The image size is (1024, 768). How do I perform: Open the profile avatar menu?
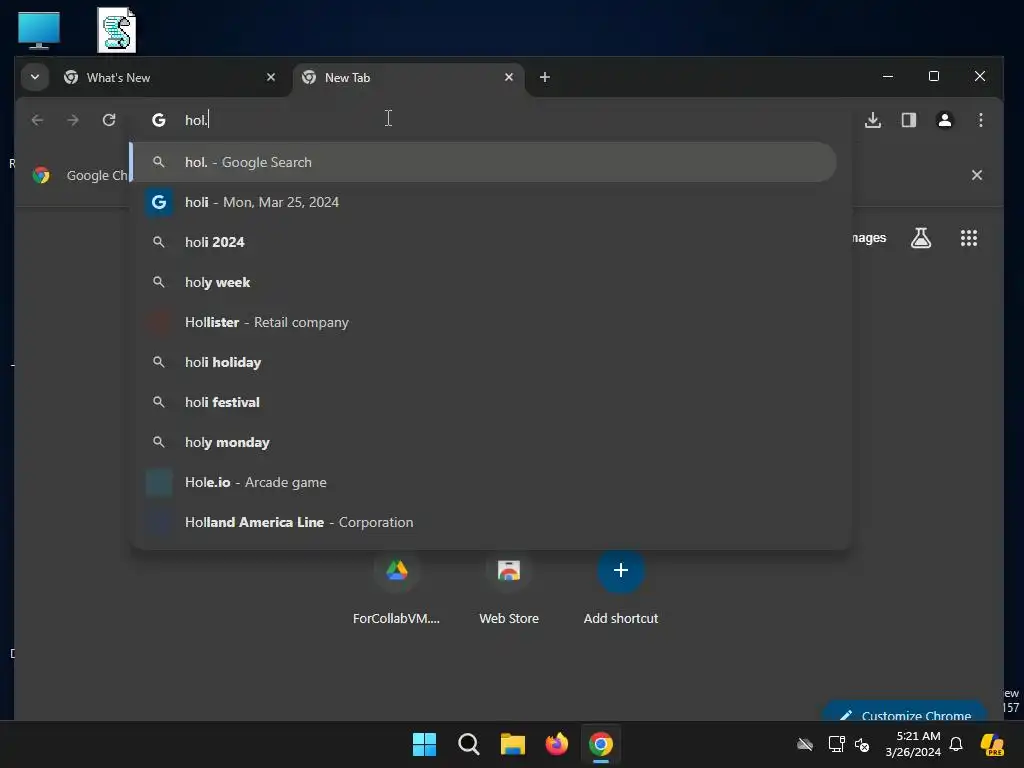point(945,120)
